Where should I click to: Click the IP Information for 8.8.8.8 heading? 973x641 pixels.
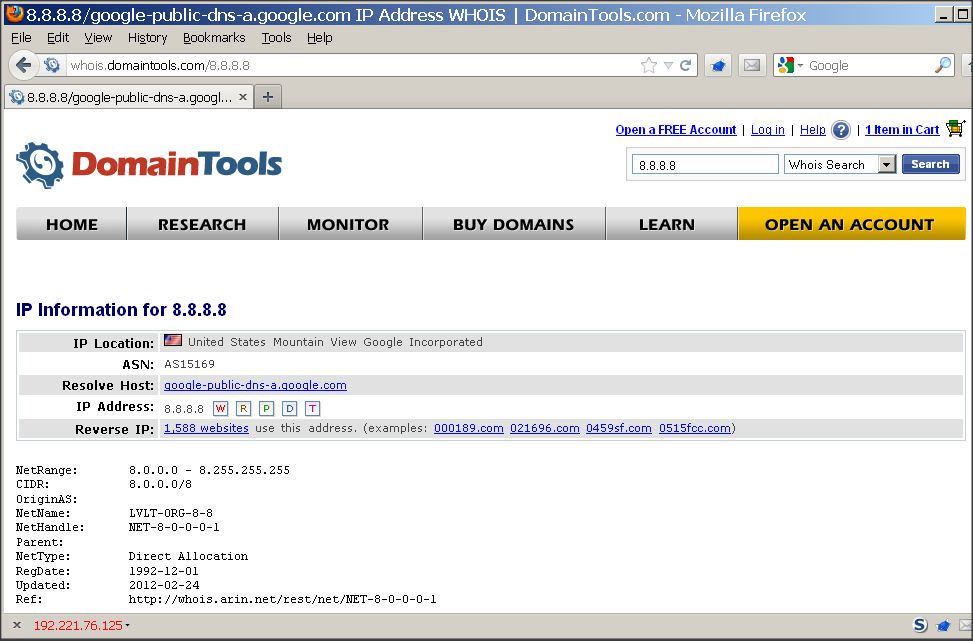(x=121, y=310)
